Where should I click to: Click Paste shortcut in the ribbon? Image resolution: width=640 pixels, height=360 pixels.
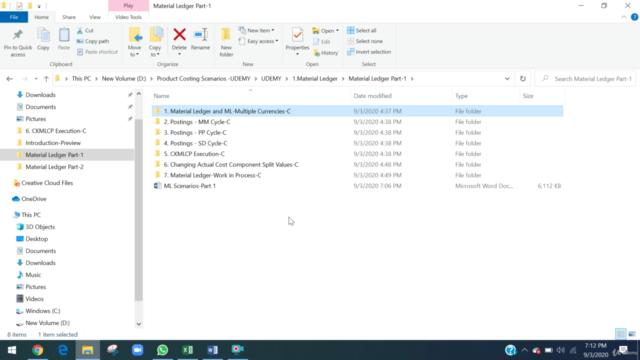pos(97,52)
